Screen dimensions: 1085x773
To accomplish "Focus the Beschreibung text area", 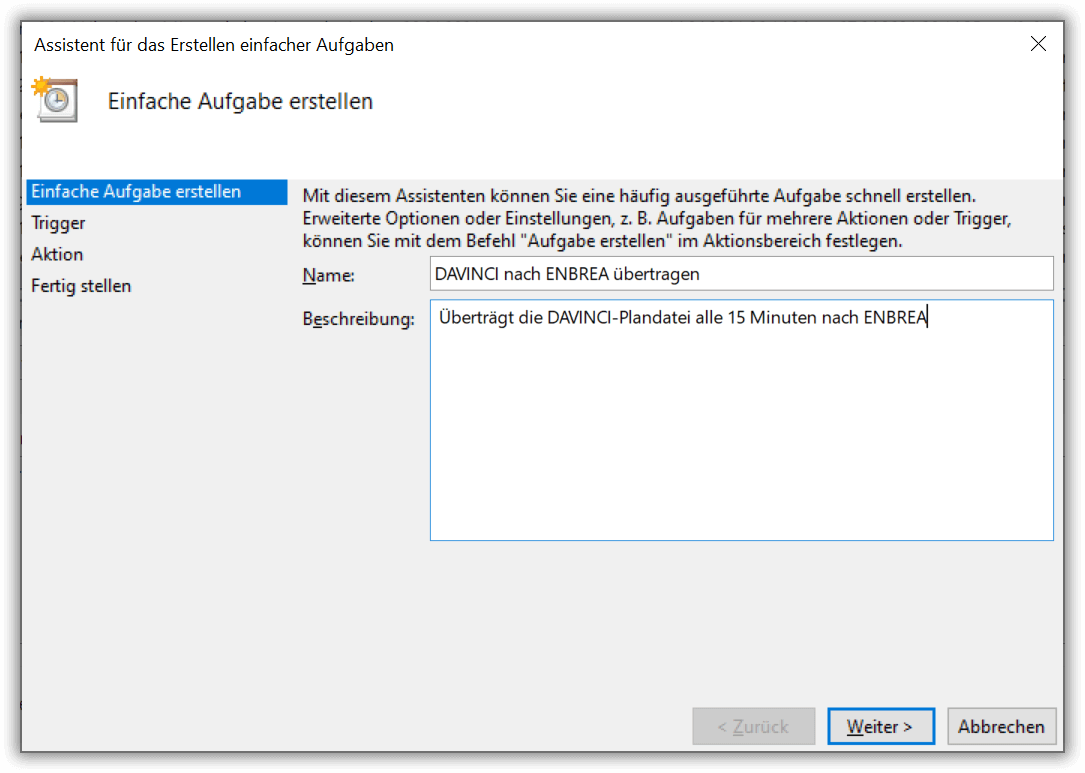I will pyautogui.click(x=741, y=420).
